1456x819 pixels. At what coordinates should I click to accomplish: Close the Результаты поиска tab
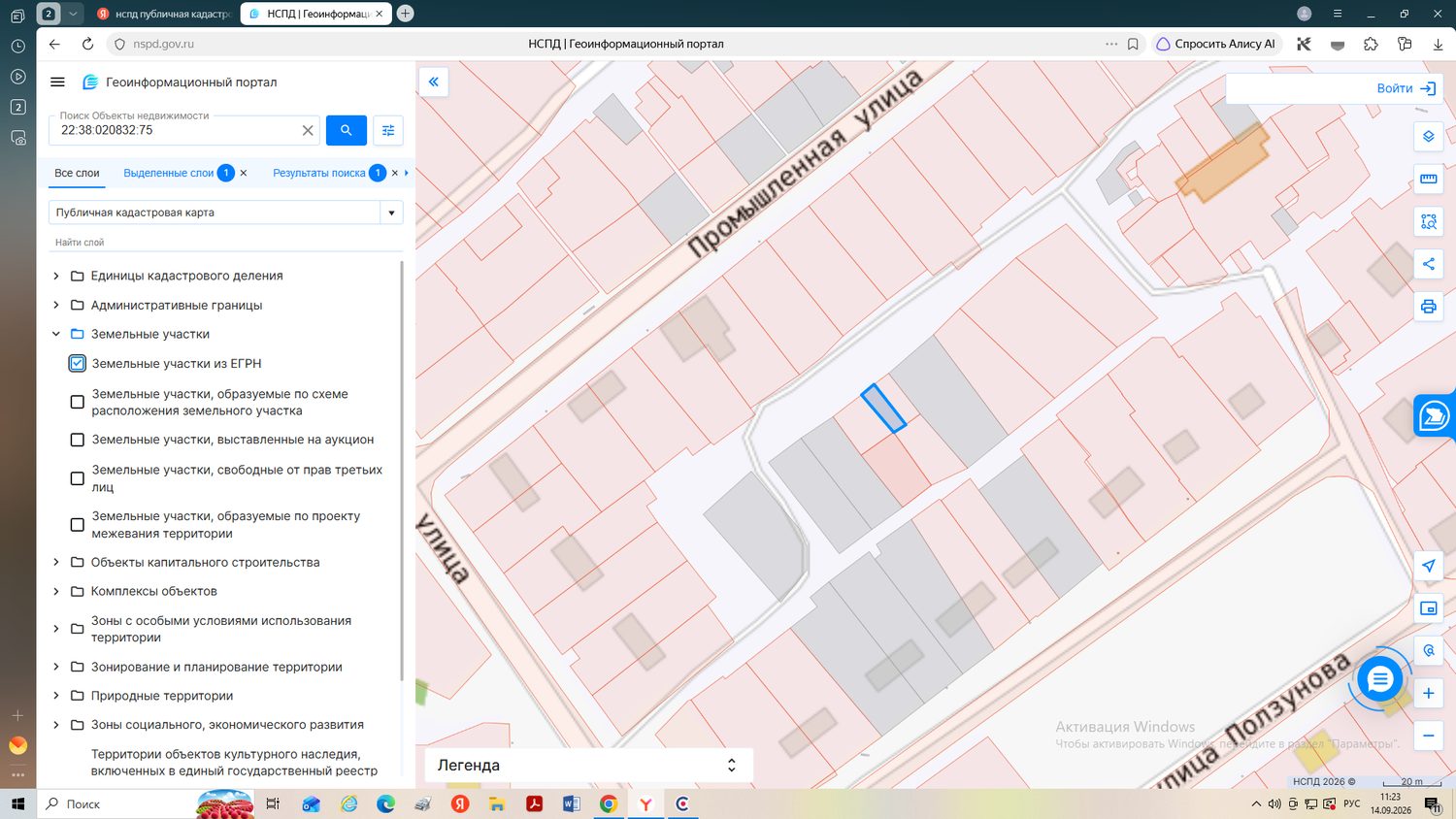(395, 173)
